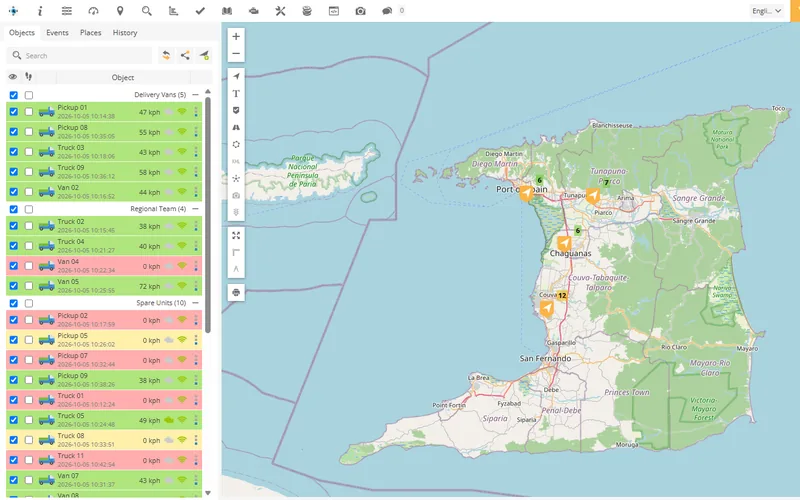This screenshot has width=800, height=500.
Task: Click the share position icon
Action: (185, 55)
